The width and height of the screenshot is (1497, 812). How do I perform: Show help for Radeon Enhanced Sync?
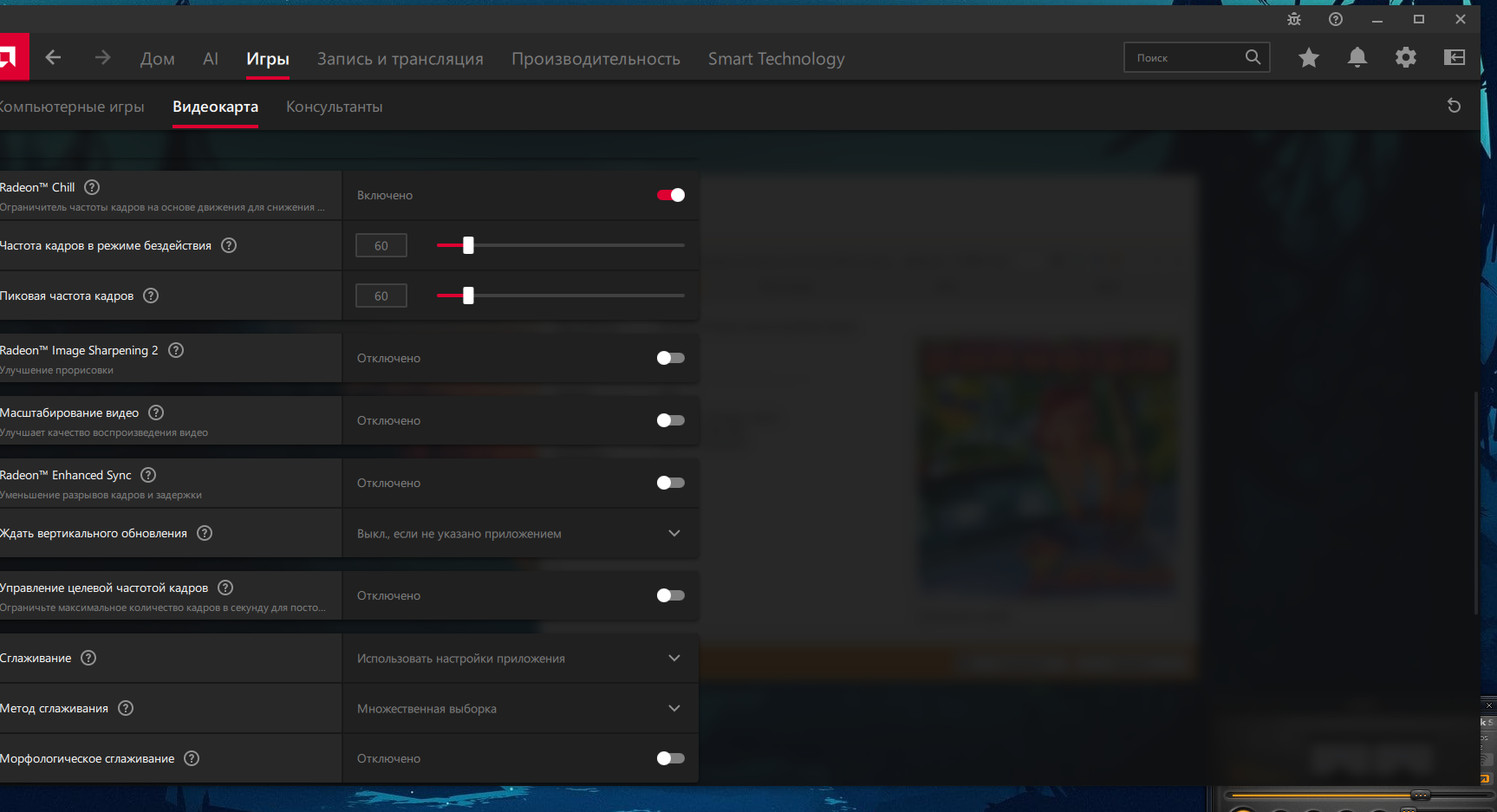point(148,475)
